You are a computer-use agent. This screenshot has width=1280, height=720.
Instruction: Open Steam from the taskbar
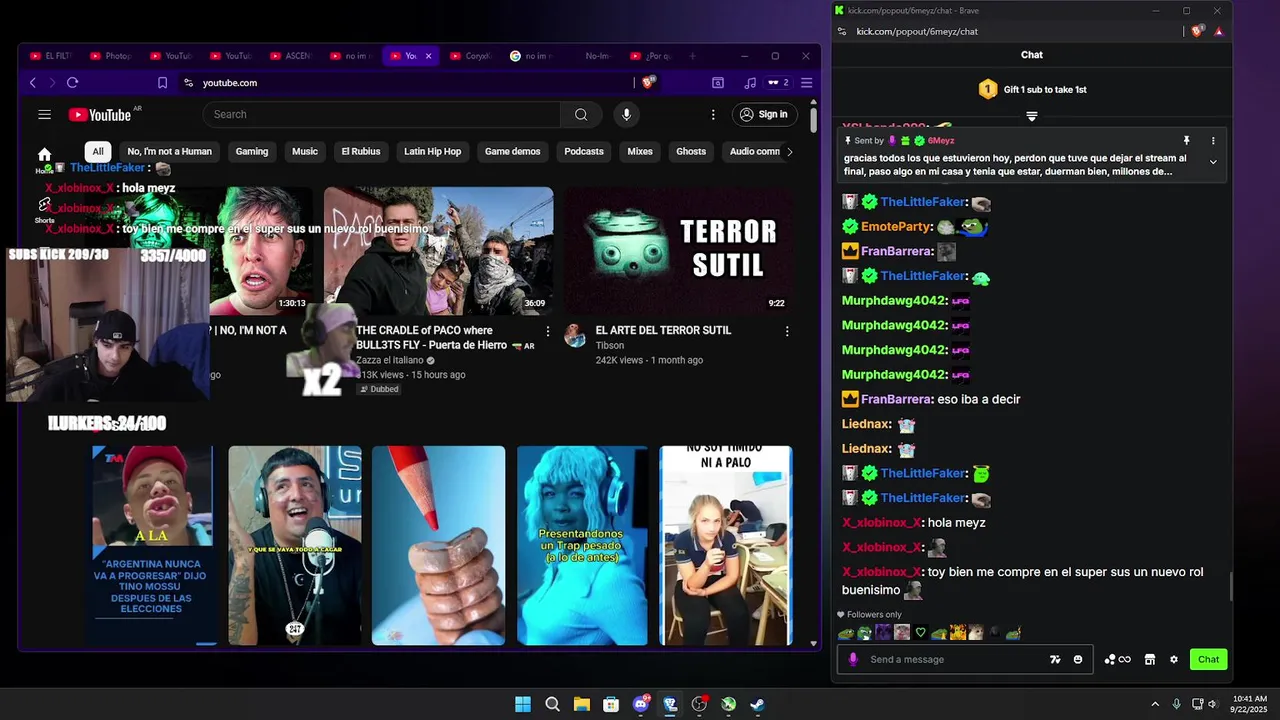758,705
